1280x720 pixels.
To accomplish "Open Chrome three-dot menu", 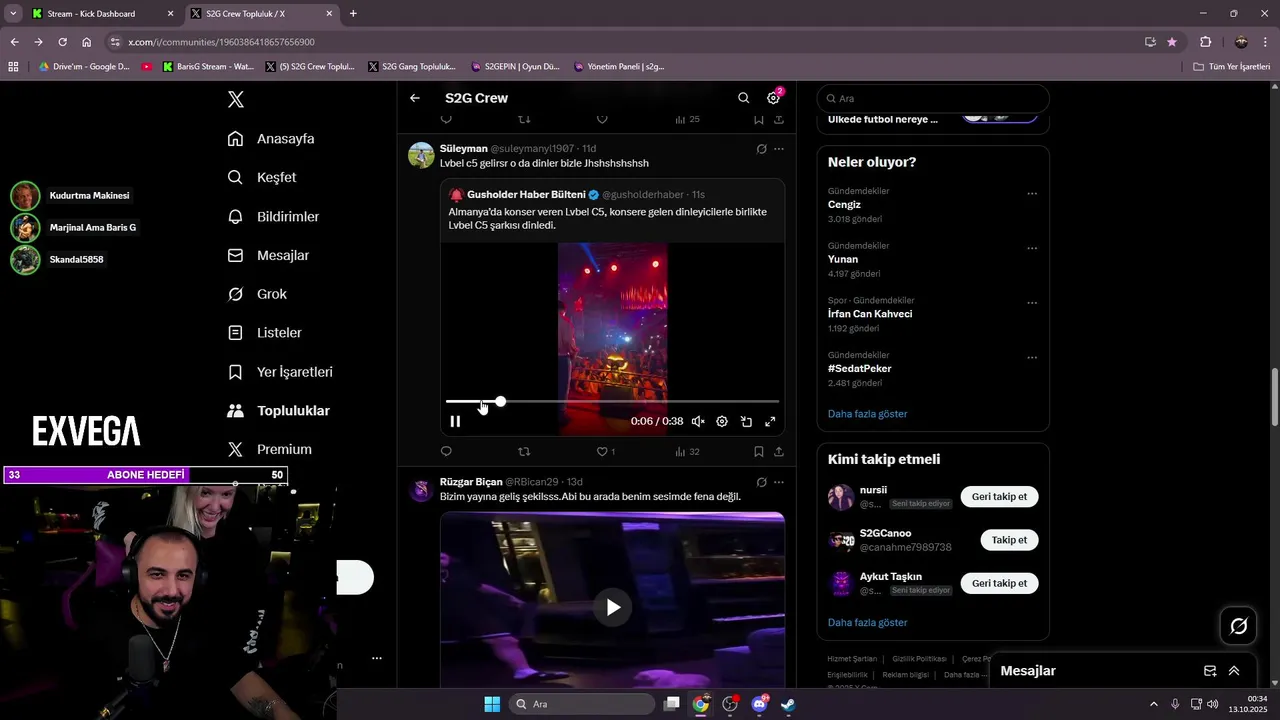I will pos(1266,42).
